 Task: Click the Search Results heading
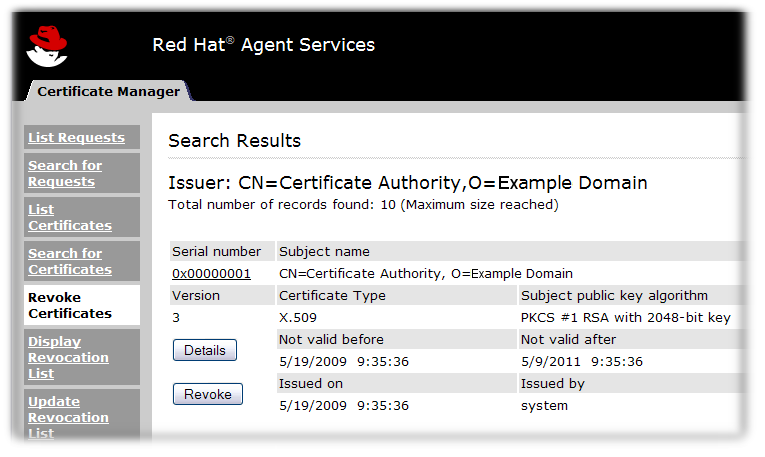click(234, 141)
